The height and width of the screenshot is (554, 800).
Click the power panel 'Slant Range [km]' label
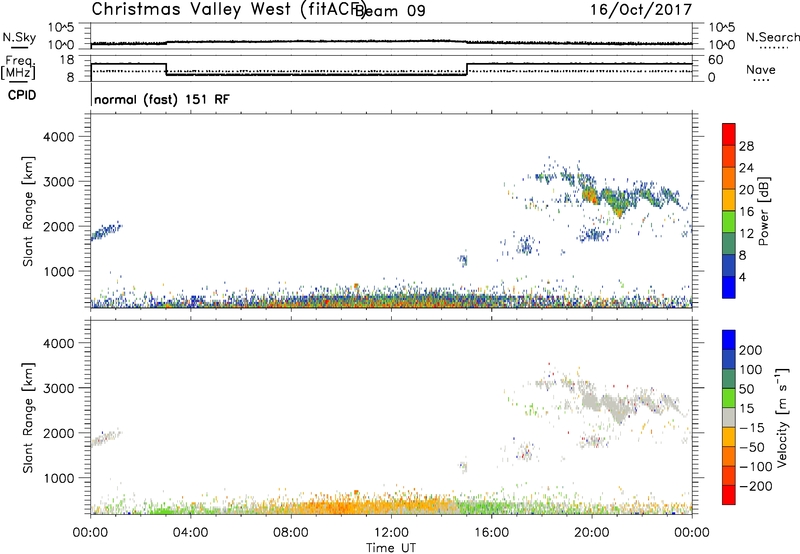point(28,211)
